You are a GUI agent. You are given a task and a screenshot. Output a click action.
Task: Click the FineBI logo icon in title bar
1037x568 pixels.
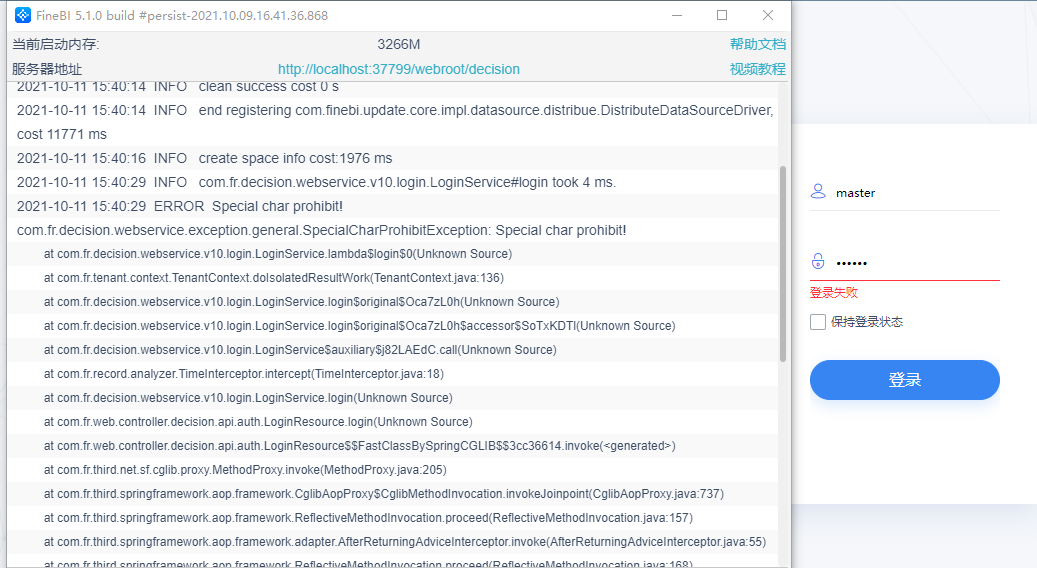coord(22,15)
